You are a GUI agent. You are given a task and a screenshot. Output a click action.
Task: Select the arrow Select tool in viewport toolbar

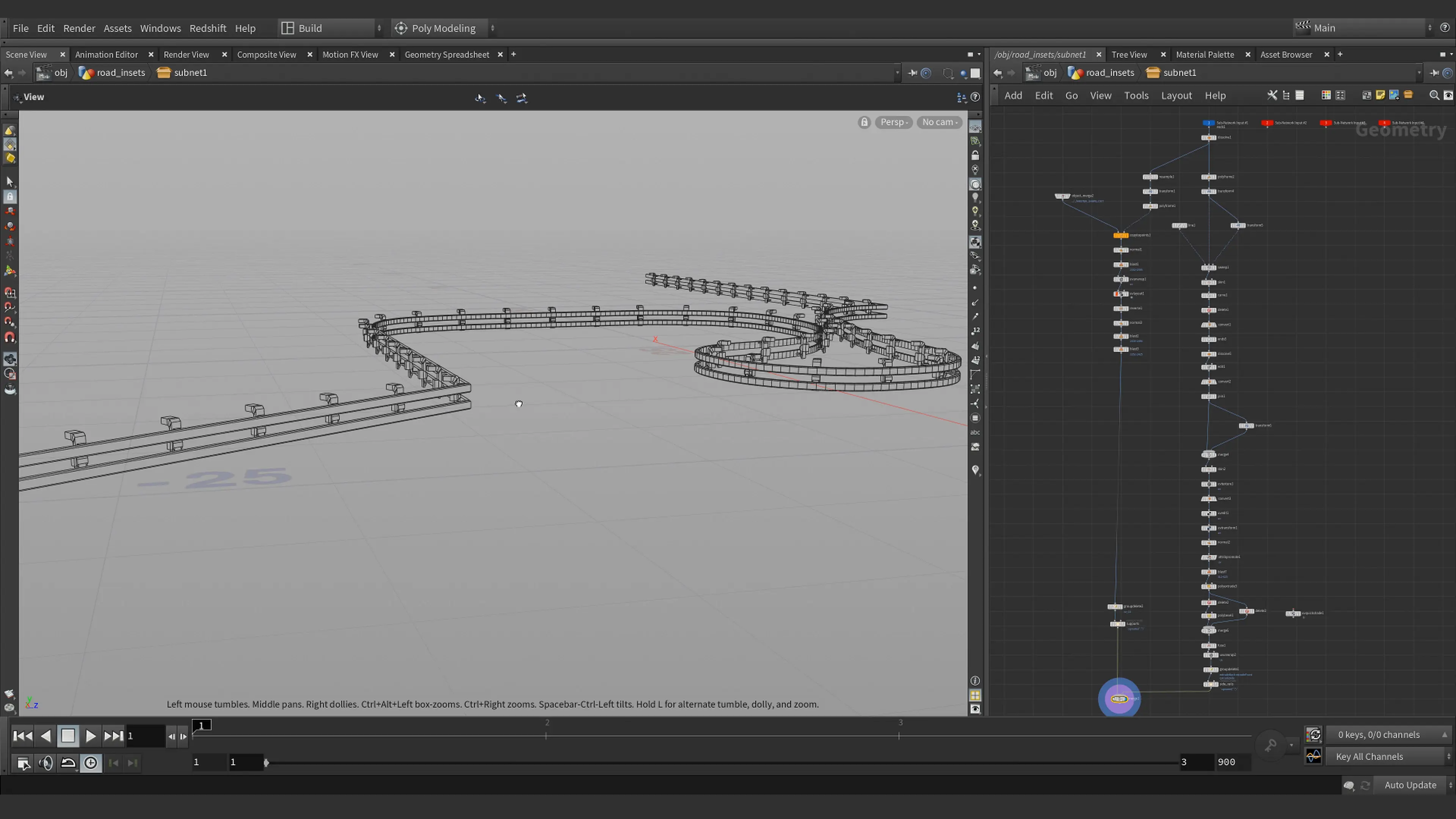[9, 182]
